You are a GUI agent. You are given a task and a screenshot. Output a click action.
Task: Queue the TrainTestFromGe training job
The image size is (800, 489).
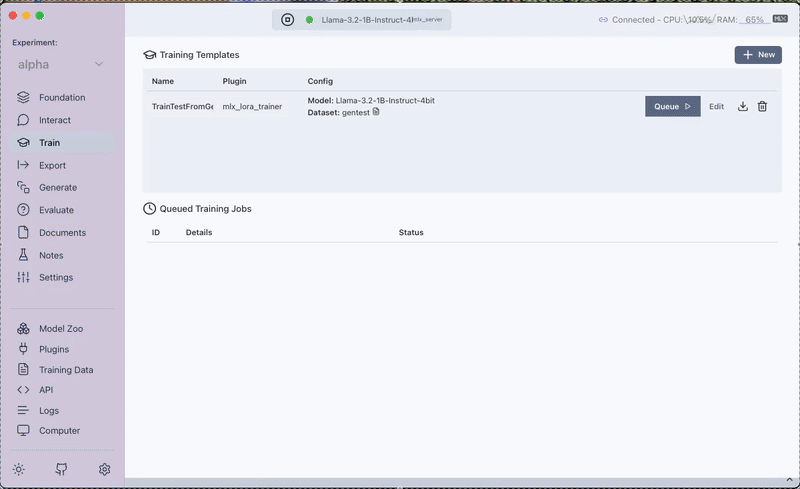click(x=672, y=107)
